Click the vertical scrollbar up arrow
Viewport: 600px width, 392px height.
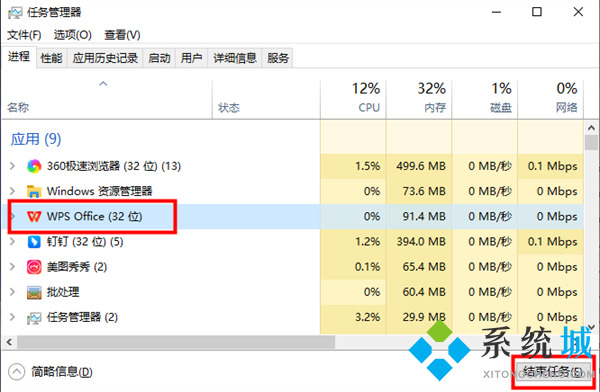pos(592,128)
